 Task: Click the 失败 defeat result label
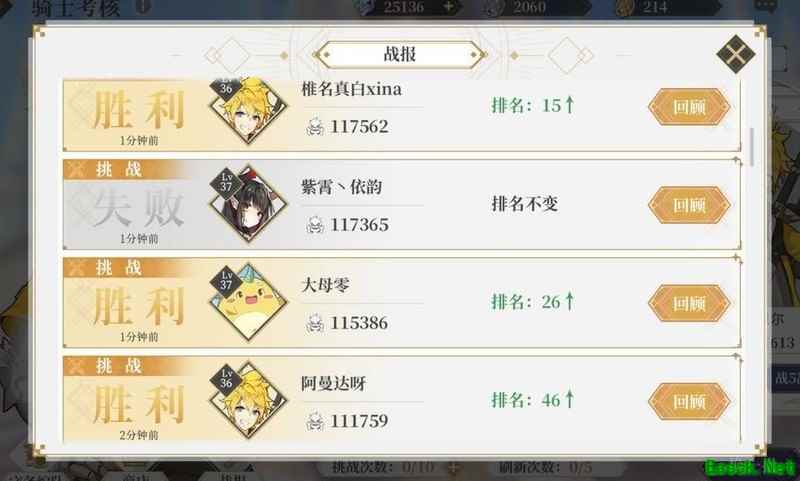(138, 208)
